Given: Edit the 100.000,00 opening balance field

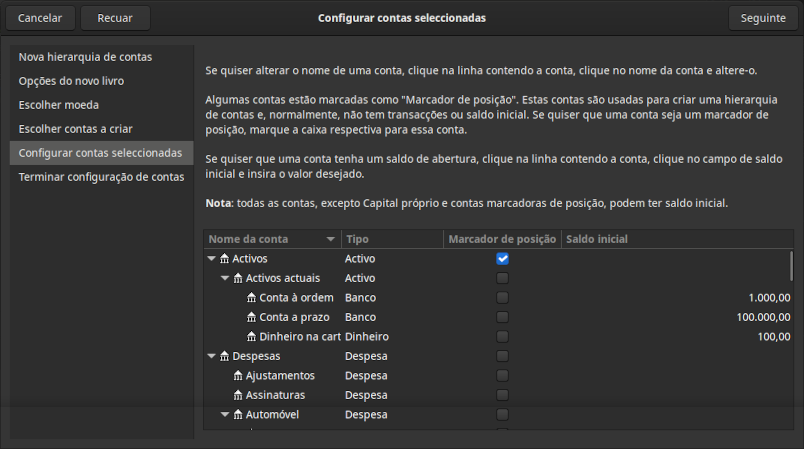Looking at the screenshot, I should pos(763,317).
